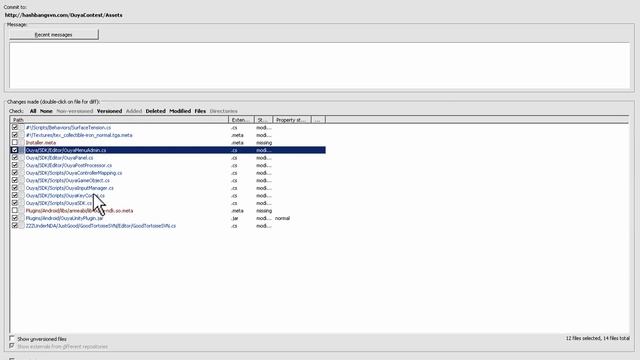Uncheck OuyaUnityPlugin.jar checkbox
This screenshot has height=360, width=640.
[x=15, y=218]
